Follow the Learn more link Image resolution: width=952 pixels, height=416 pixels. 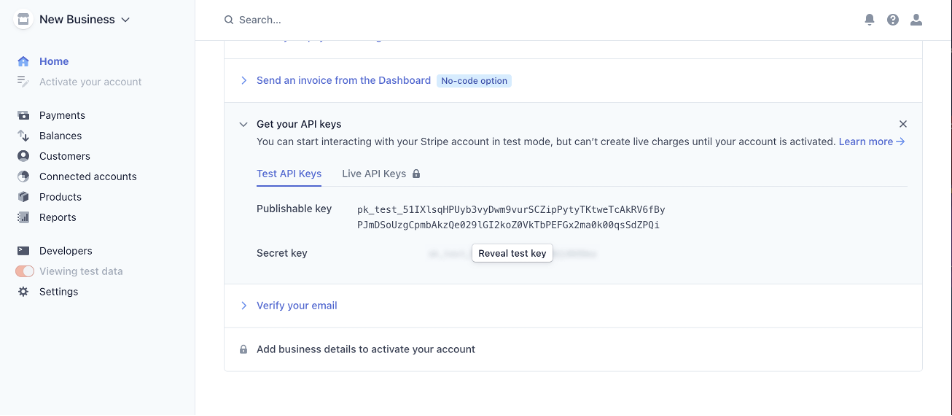(872, 142)
